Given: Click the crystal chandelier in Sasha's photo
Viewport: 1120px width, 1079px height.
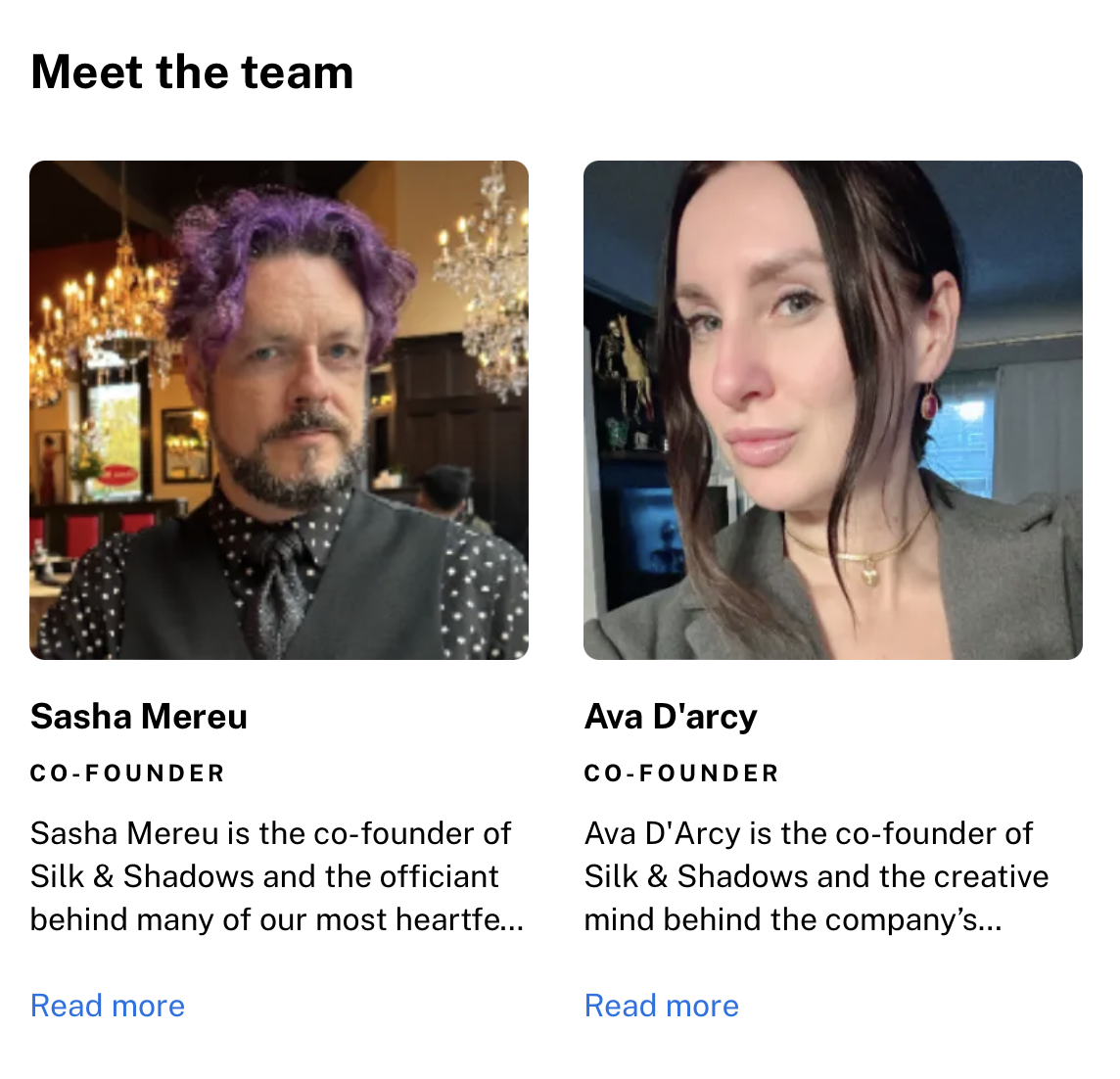Looking at the screenshot, I should [486, 286].
